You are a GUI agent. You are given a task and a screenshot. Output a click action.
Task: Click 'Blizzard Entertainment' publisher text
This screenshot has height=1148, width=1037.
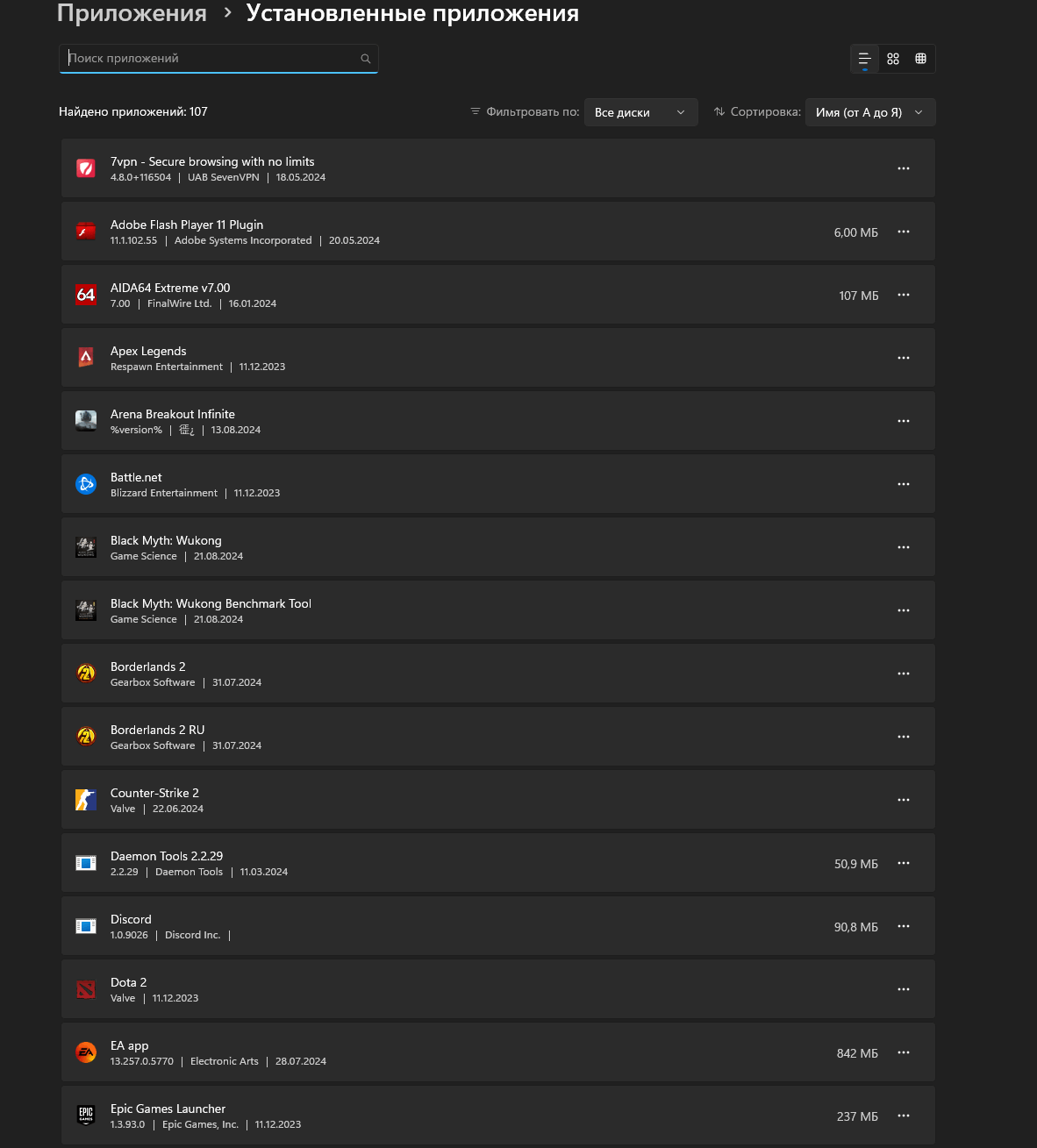tap(164, 493)
